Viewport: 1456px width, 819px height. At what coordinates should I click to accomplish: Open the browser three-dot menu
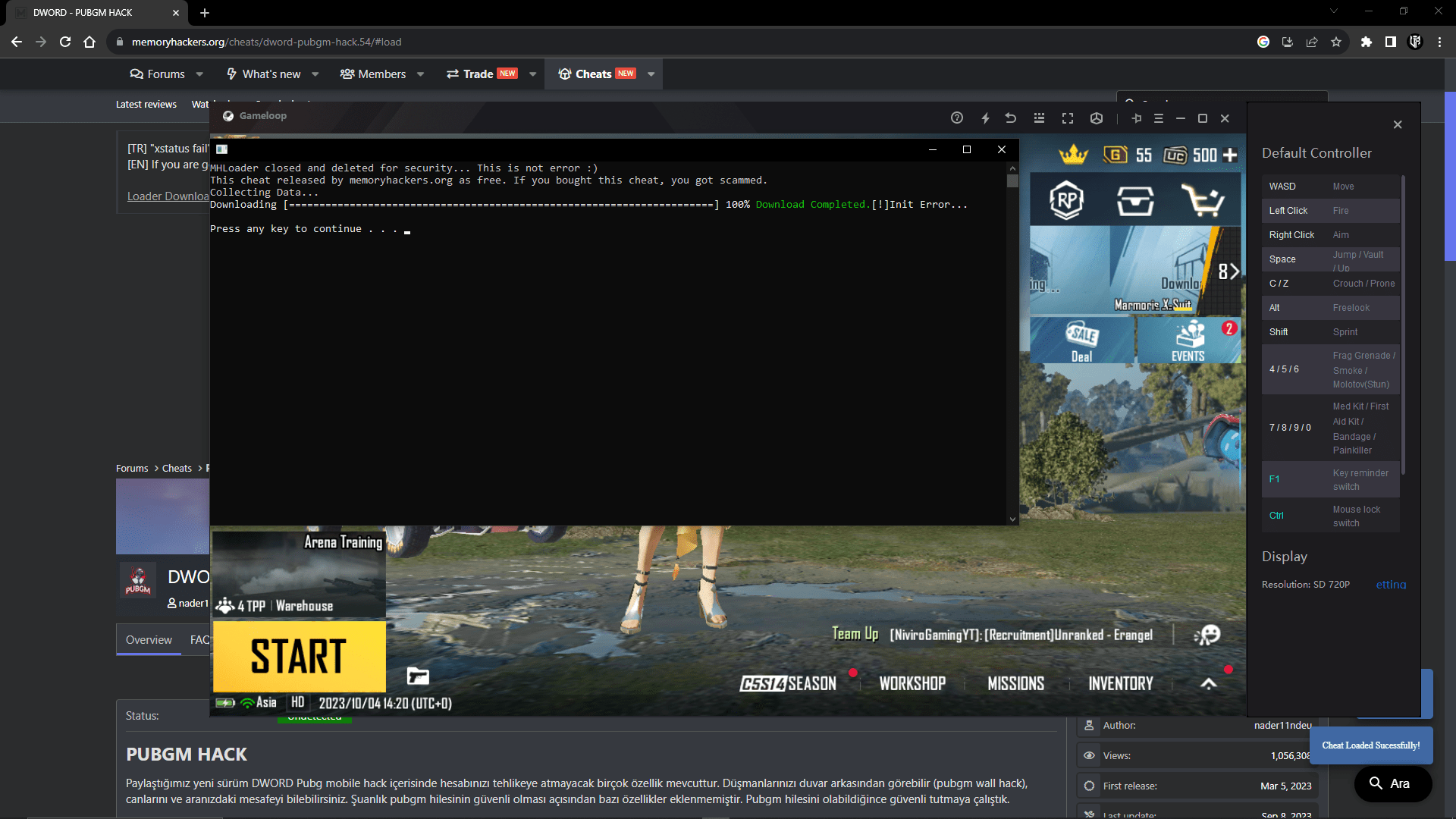click(x=1439, y=42)
